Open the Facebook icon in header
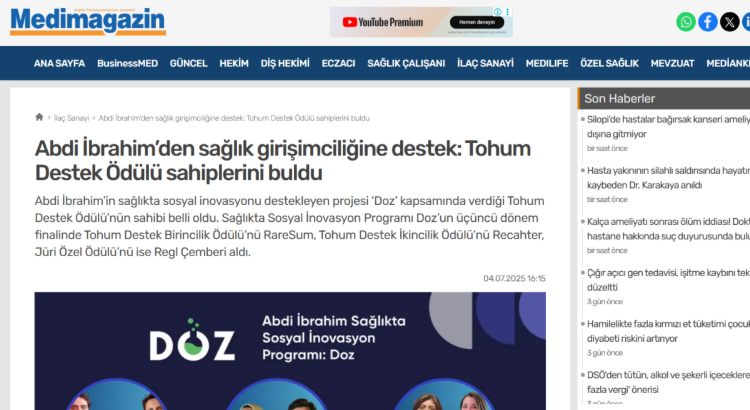This screenshot has height=410, width=750. click(x=707, y=22)
